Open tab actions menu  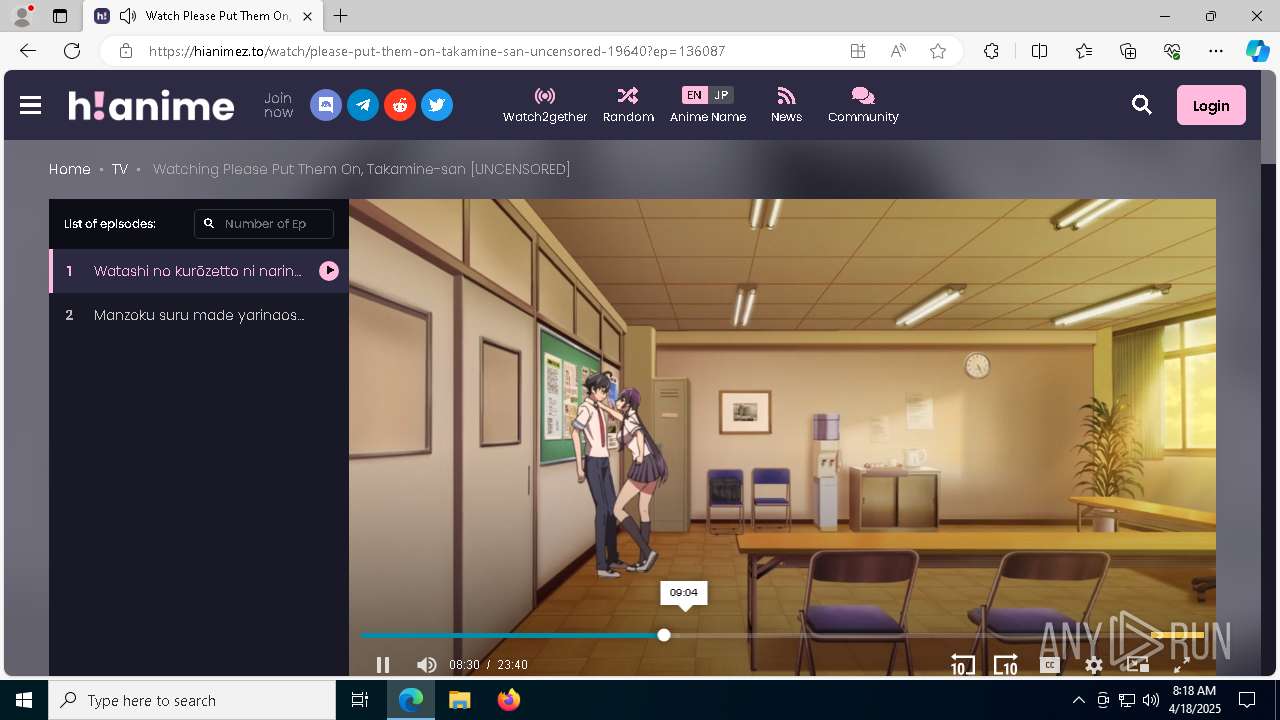tap(60, 16)
